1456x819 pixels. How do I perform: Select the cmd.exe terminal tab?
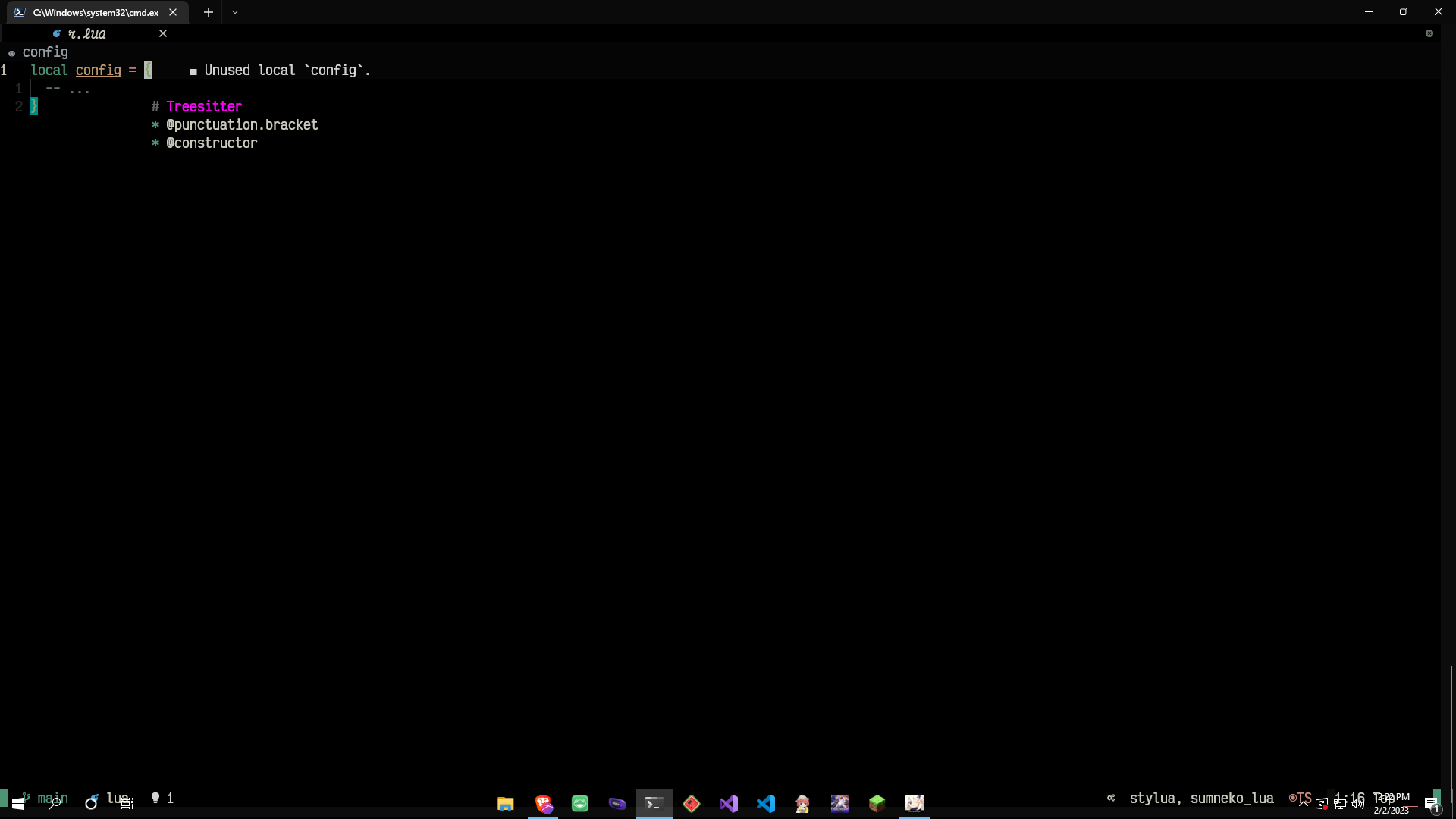pos(95,12)
